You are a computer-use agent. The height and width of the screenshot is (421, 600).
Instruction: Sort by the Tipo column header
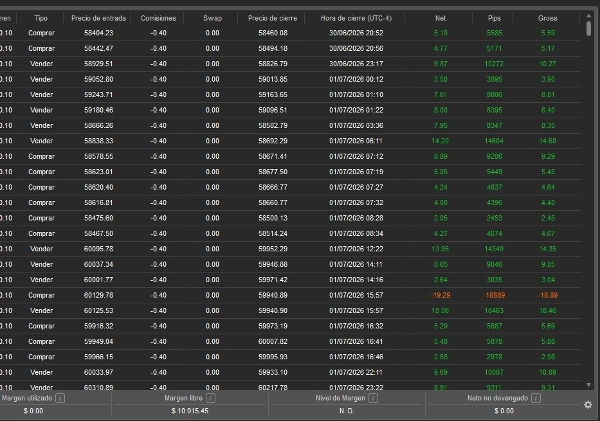tap(41, 18)
